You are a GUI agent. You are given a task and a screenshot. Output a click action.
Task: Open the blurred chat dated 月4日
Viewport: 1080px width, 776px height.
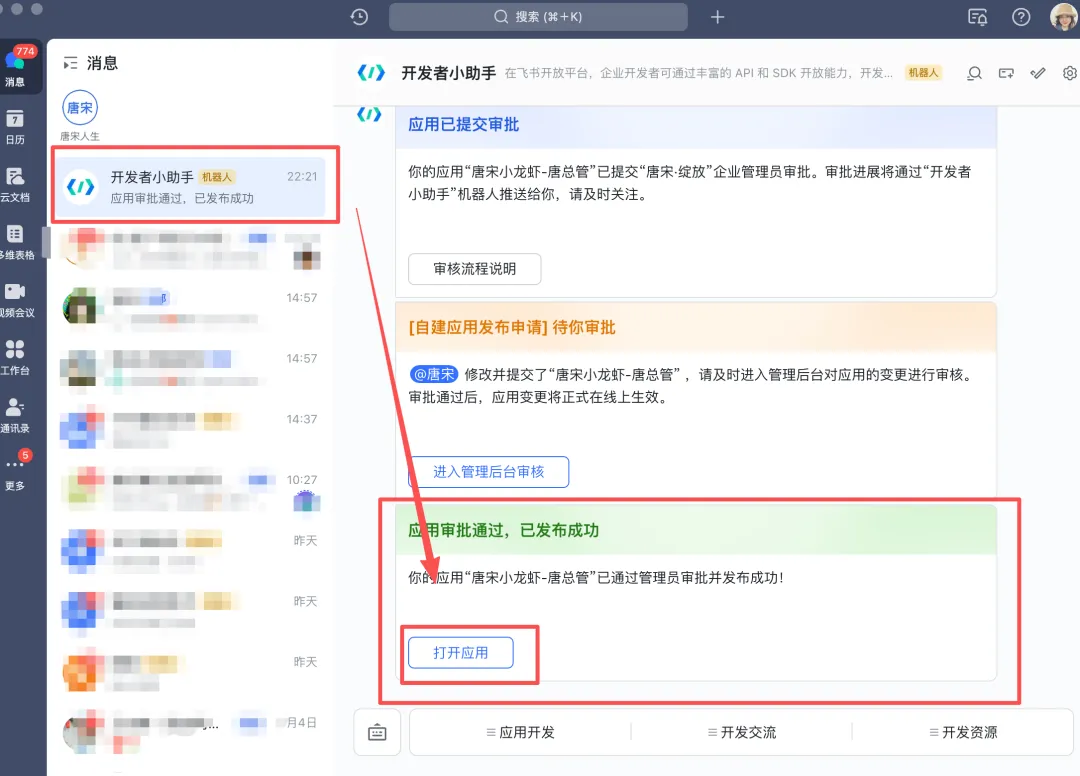pos(190,733)
